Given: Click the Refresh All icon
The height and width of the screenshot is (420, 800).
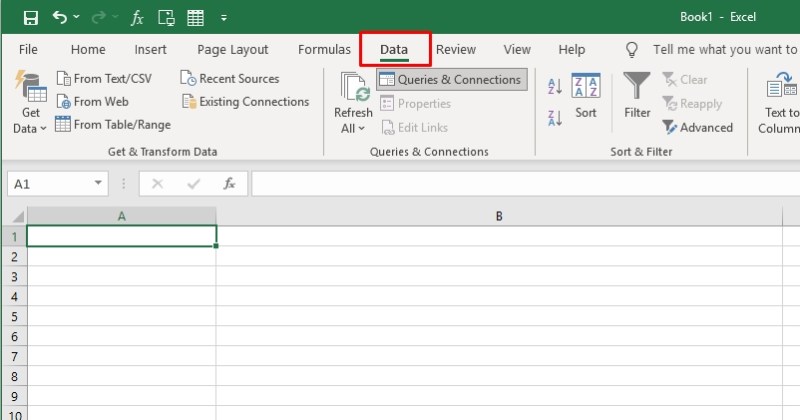Looking at the screenshot, I should [x=354, y=87].
